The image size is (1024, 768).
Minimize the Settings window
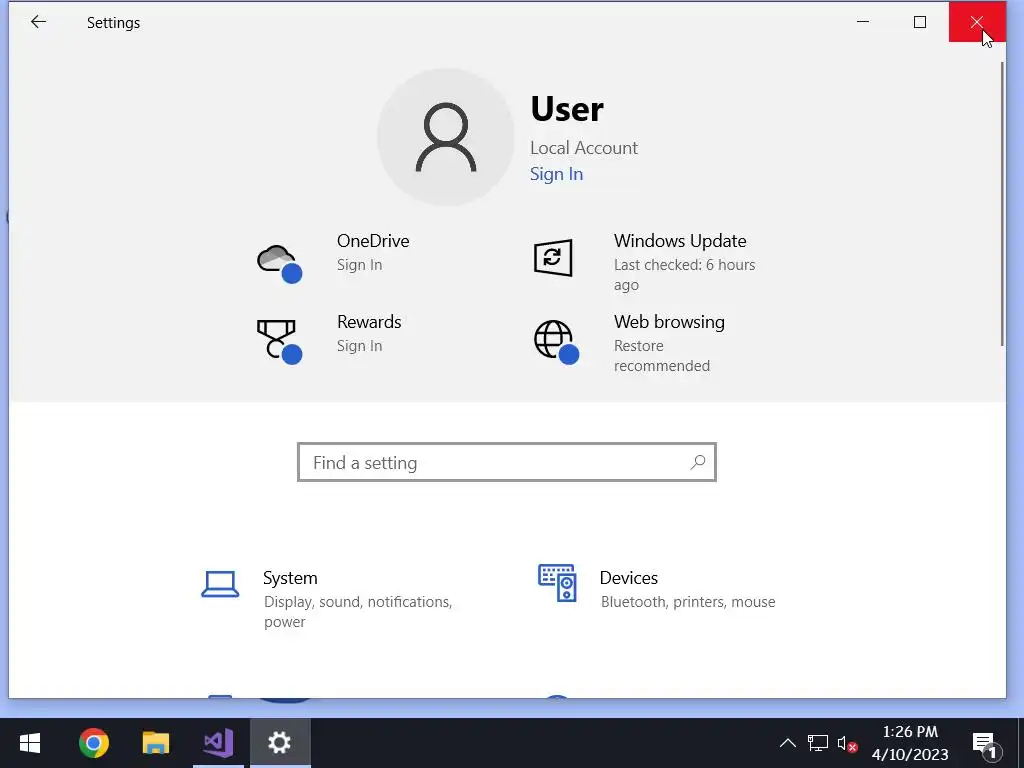coord(863,22)
